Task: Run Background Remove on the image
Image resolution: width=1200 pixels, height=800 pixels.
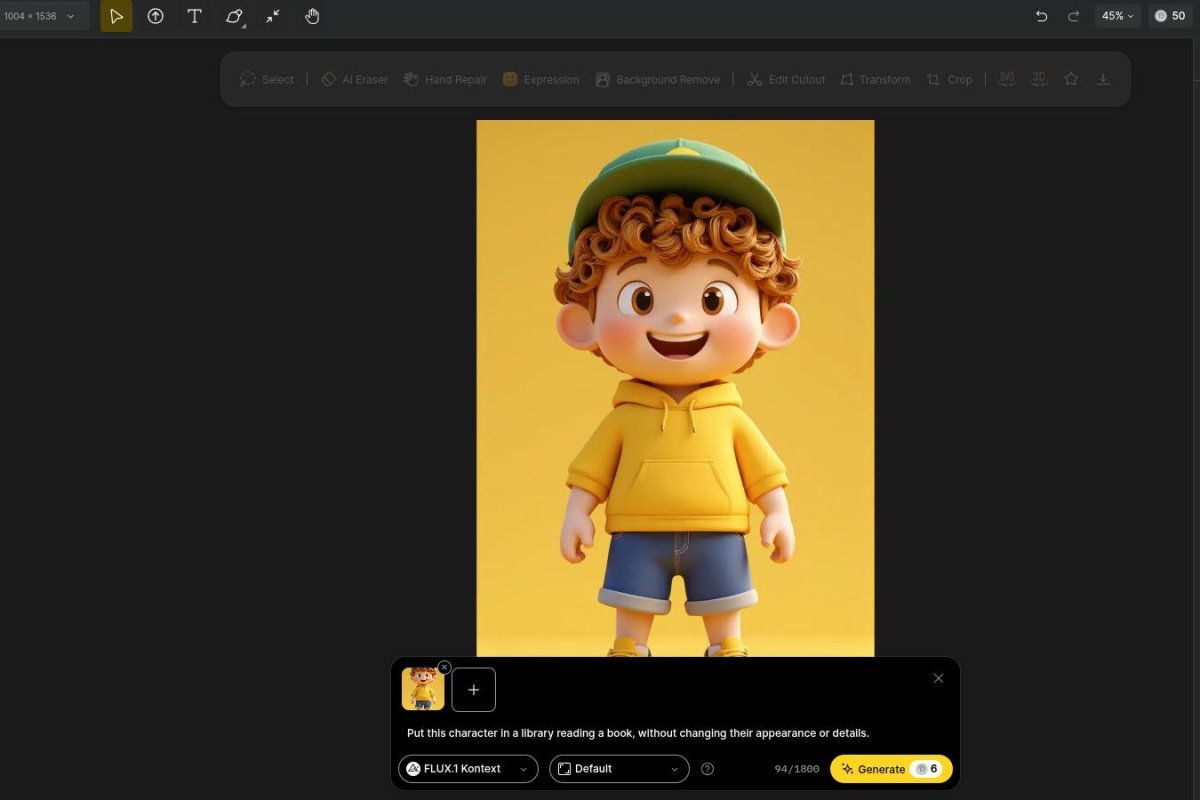Action: click(658, 79)
